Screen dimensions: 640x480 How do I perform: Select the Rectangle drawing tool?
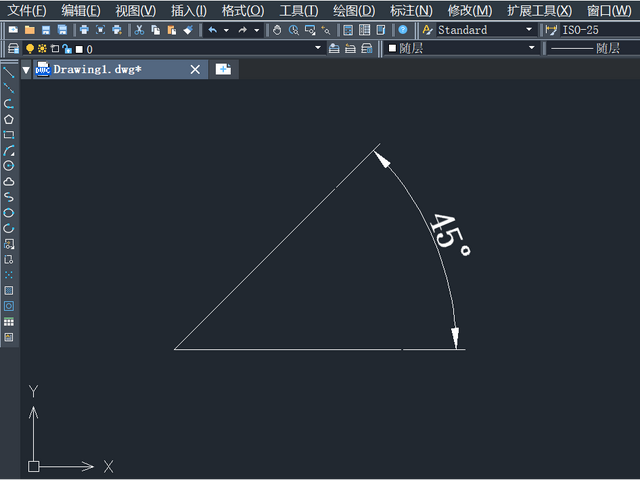pyautogui.click(x=9, y=135)
